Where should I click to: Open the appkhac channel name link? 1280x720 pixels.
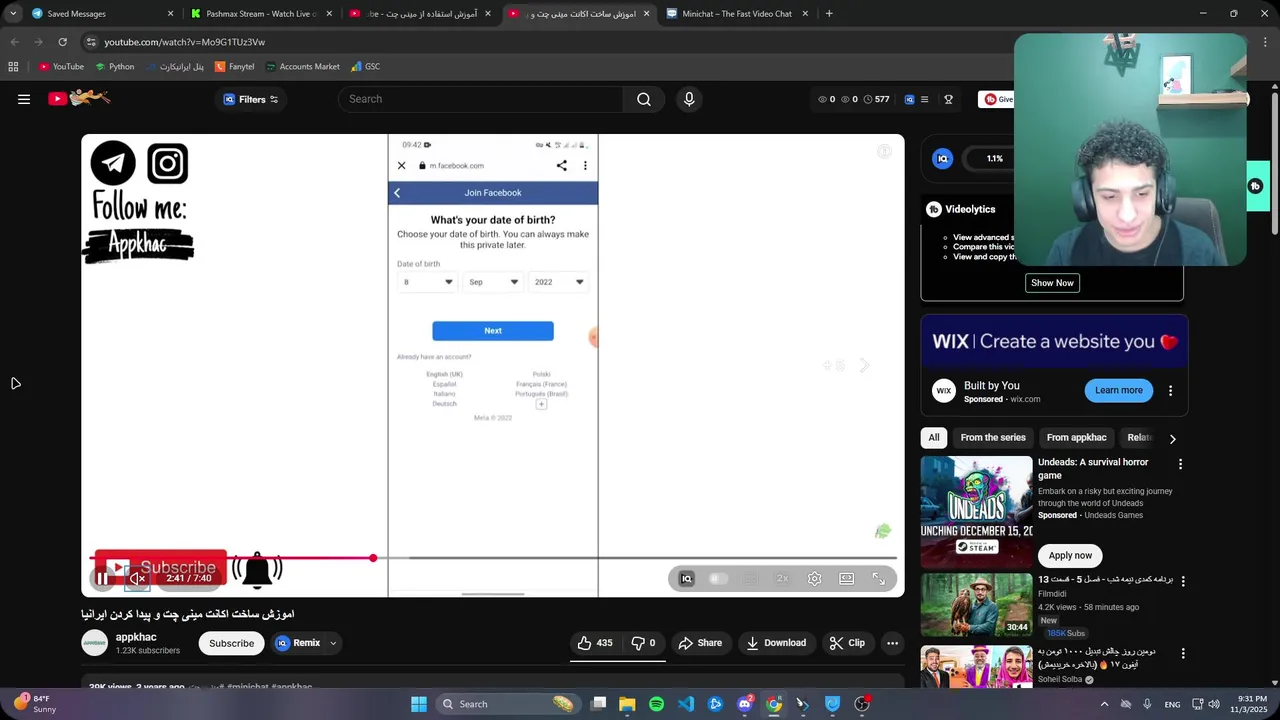(136, 637)
